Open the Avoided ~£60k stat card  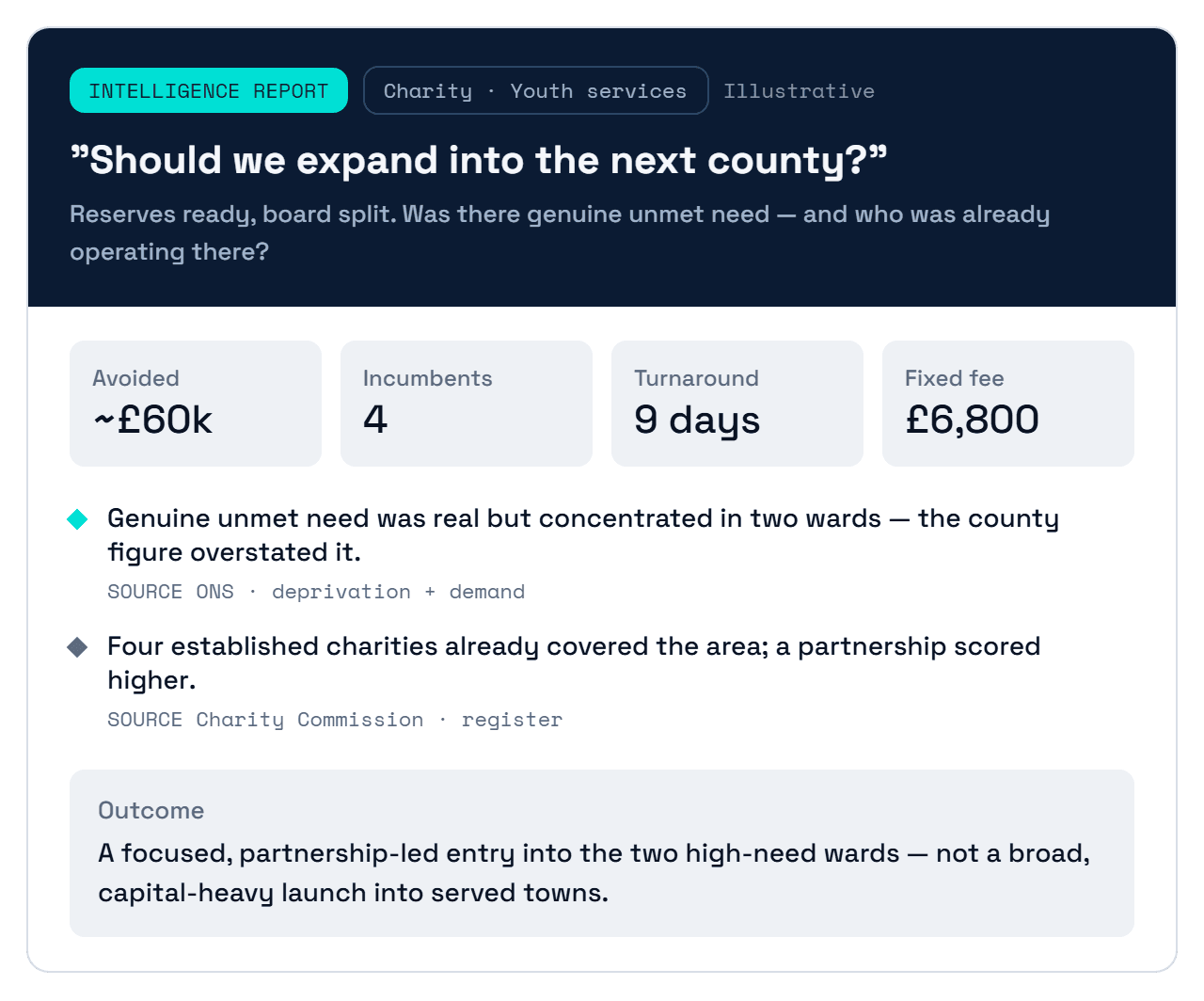pos(196,404)
